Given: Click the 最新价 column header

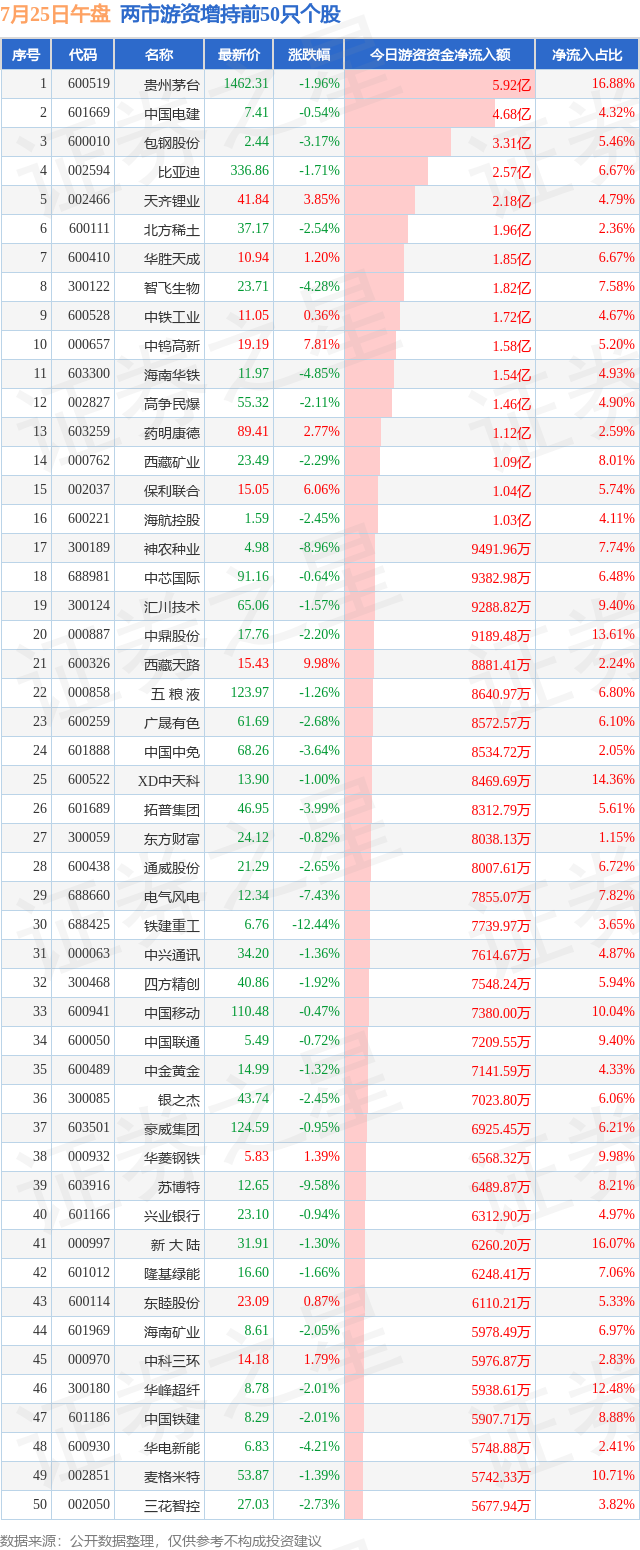Looking at the screenshot, I should (238, 55).
